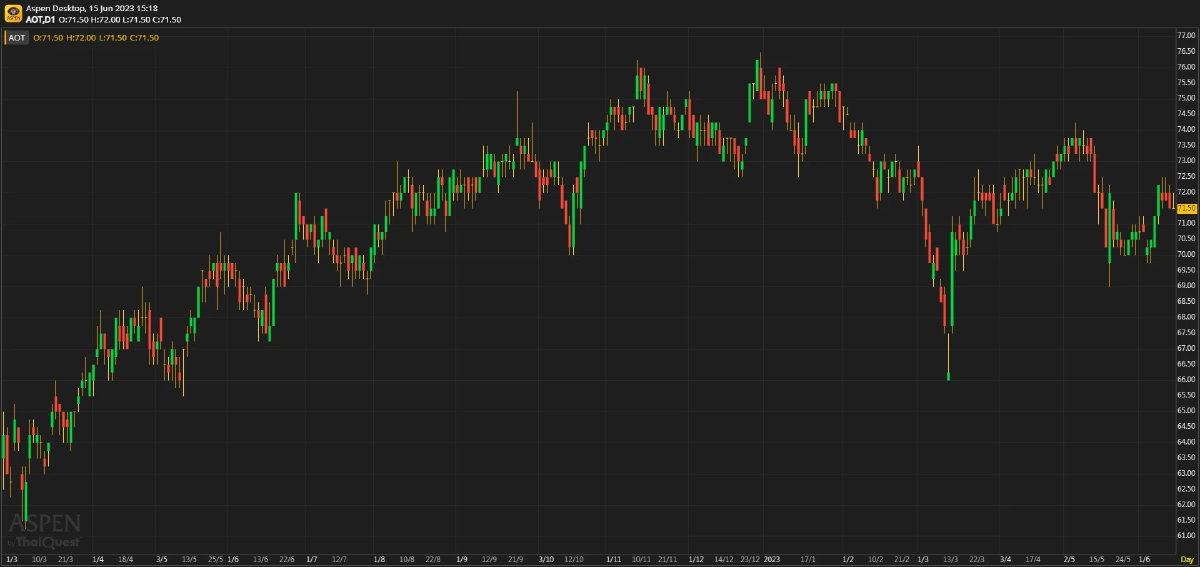Click the orange OHLC values in chart legend
1200x567 pixels.
pos(96,38)
